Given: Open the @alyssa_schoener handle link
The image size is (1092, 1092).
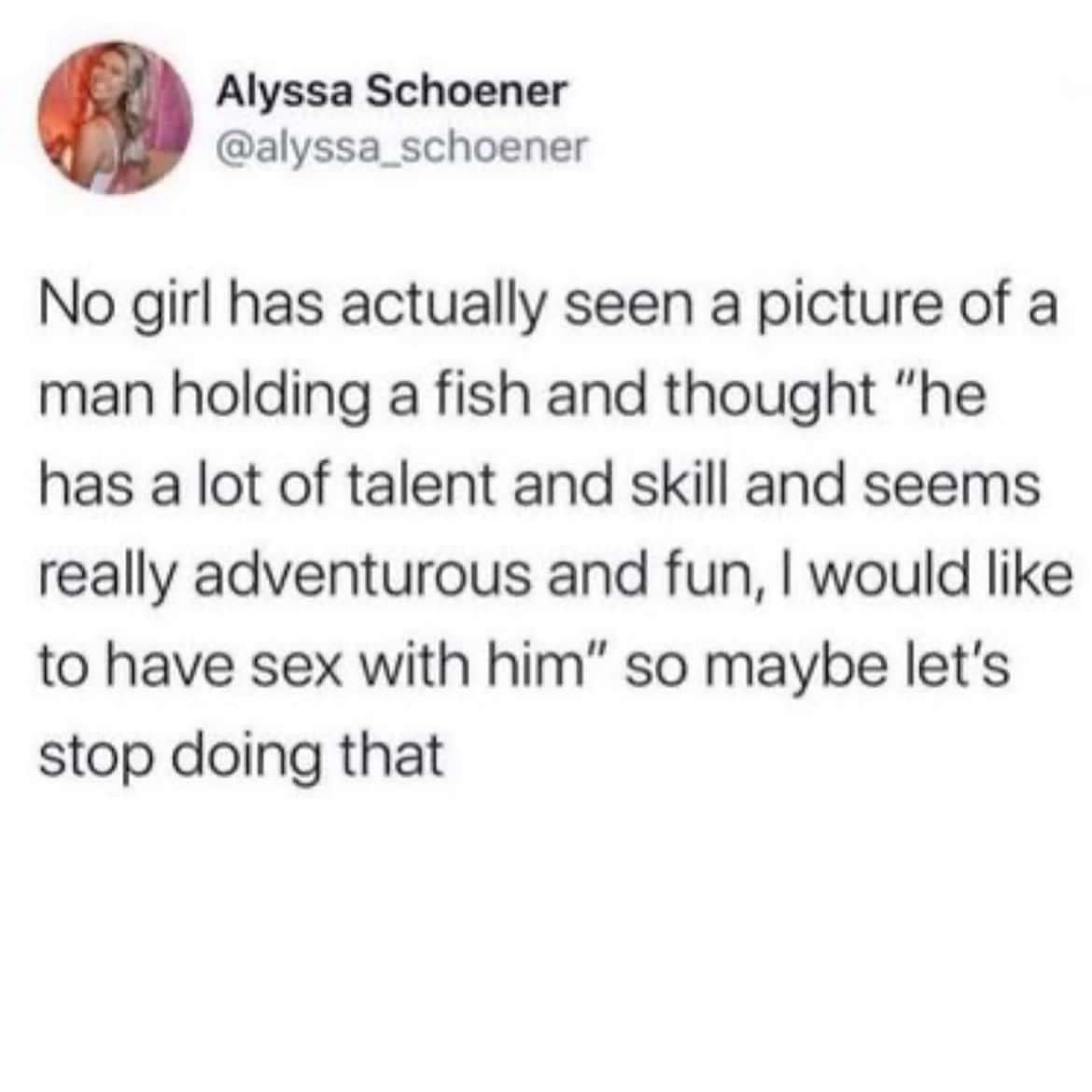Looking at the screenshot, I should pyautogui.click(x=403, y=147).
